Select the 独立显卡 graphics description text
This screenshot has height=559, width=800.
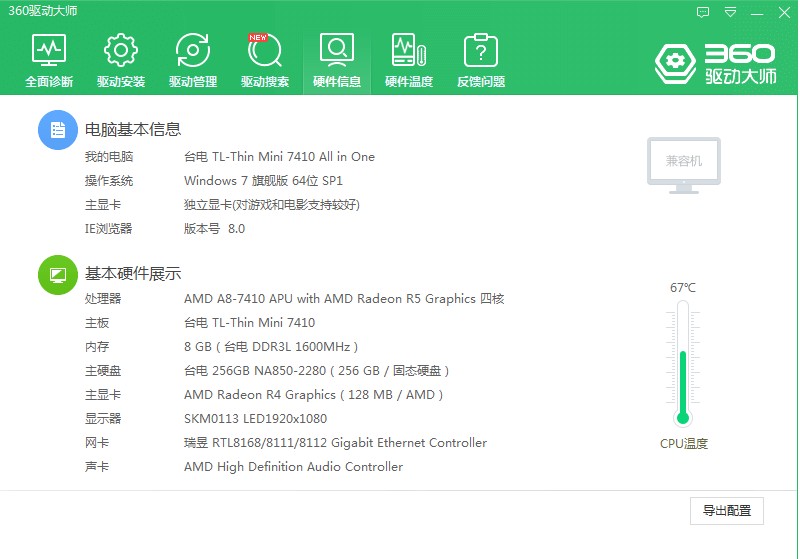(272, 205)
